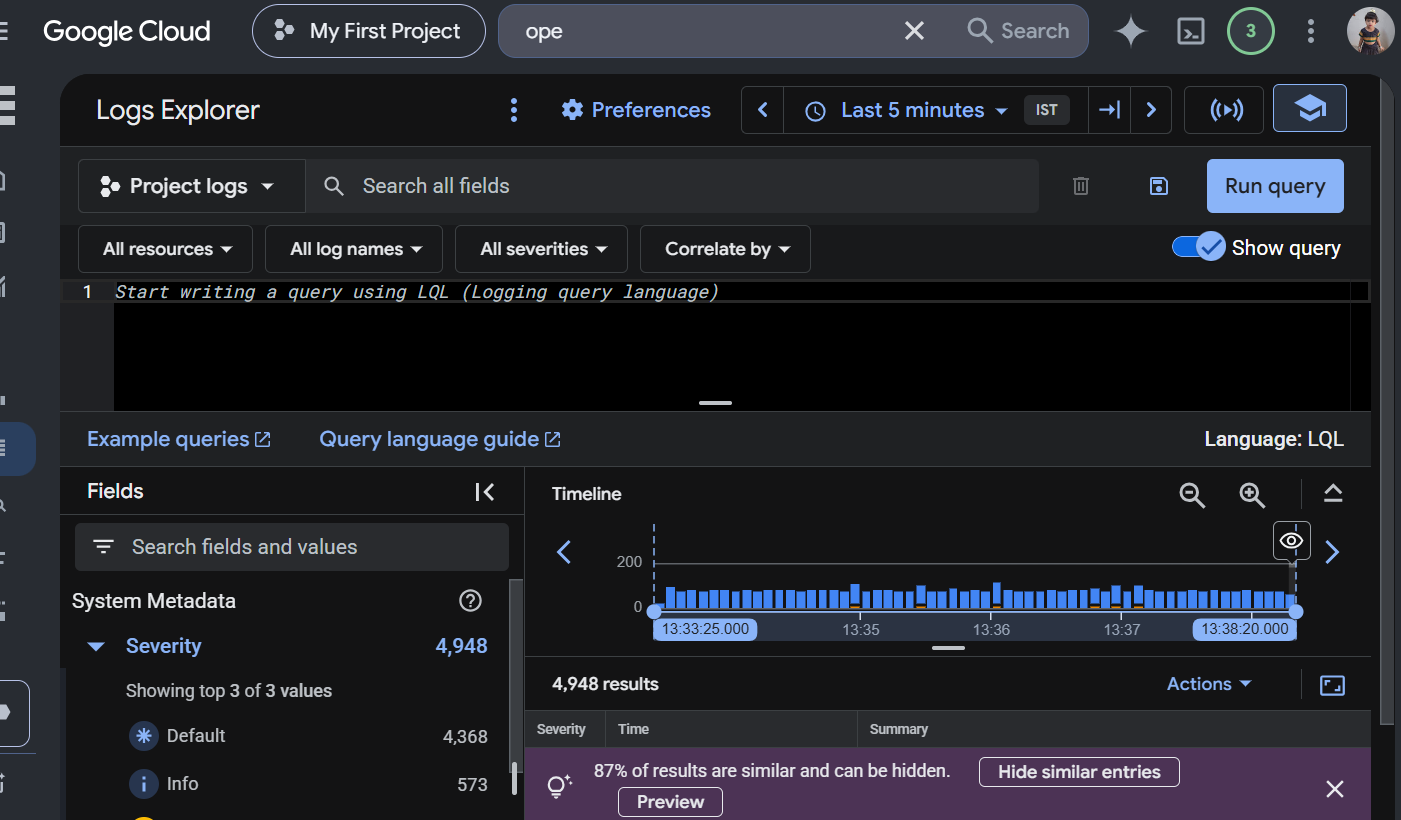Click the Google Cloud logo

point(127,31)
